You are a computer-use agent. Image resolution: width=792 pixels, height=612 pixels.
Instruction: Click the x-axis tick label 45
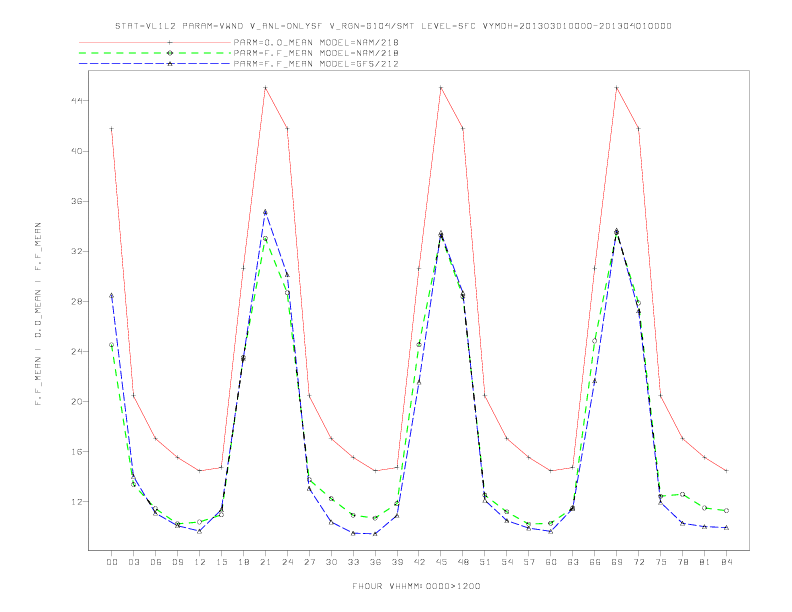coord(441,562)
